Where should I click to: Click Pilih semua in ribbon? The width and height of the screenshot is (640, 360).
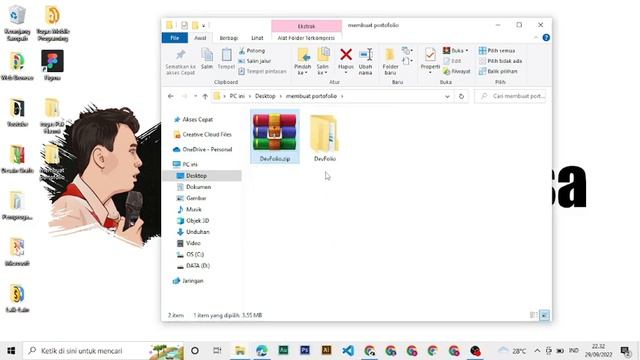pyautogui.click(x=497, y=51)
